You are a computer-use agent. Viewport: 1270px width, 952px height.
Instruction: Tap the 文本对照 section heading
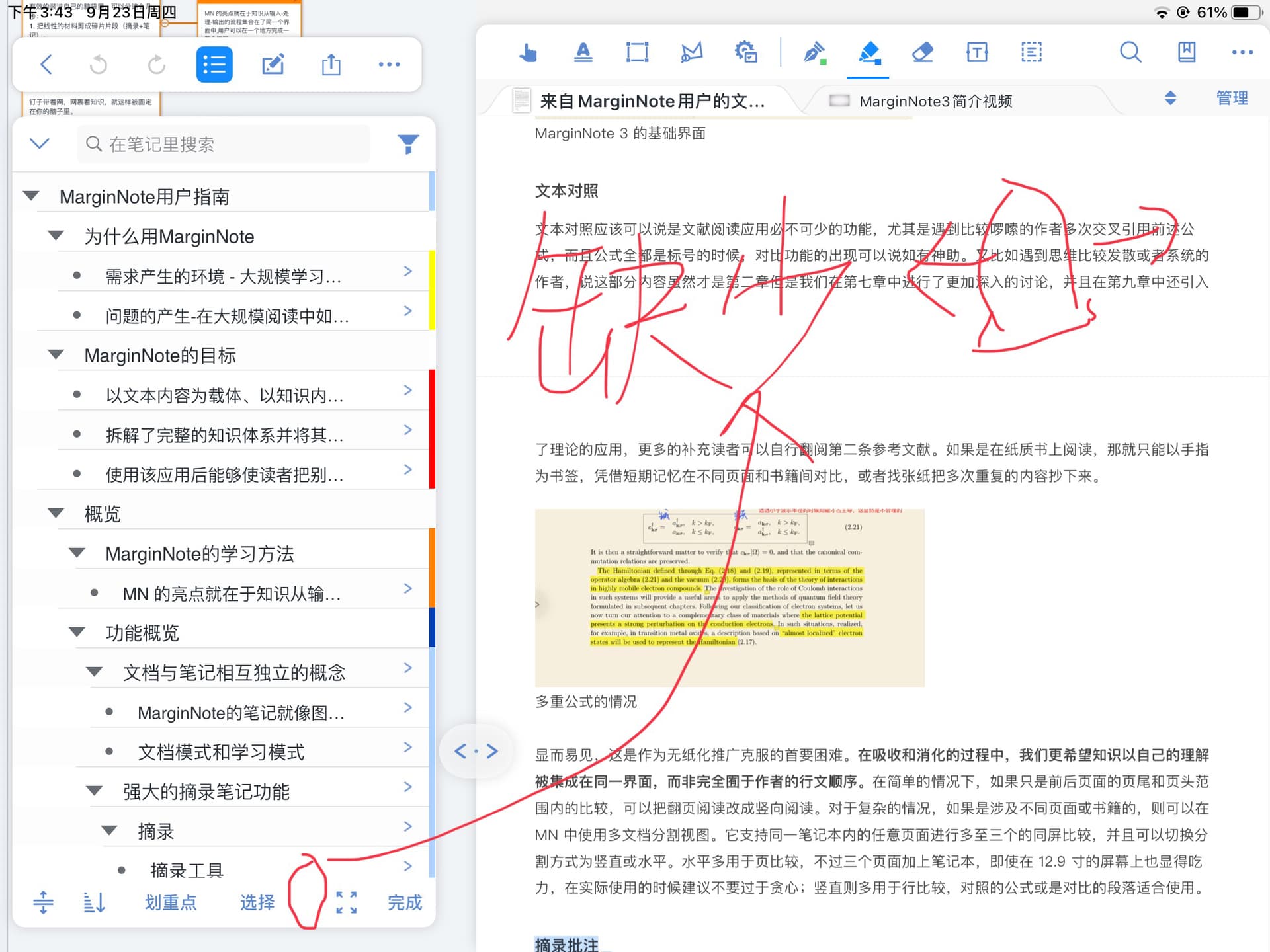(566, 191)
